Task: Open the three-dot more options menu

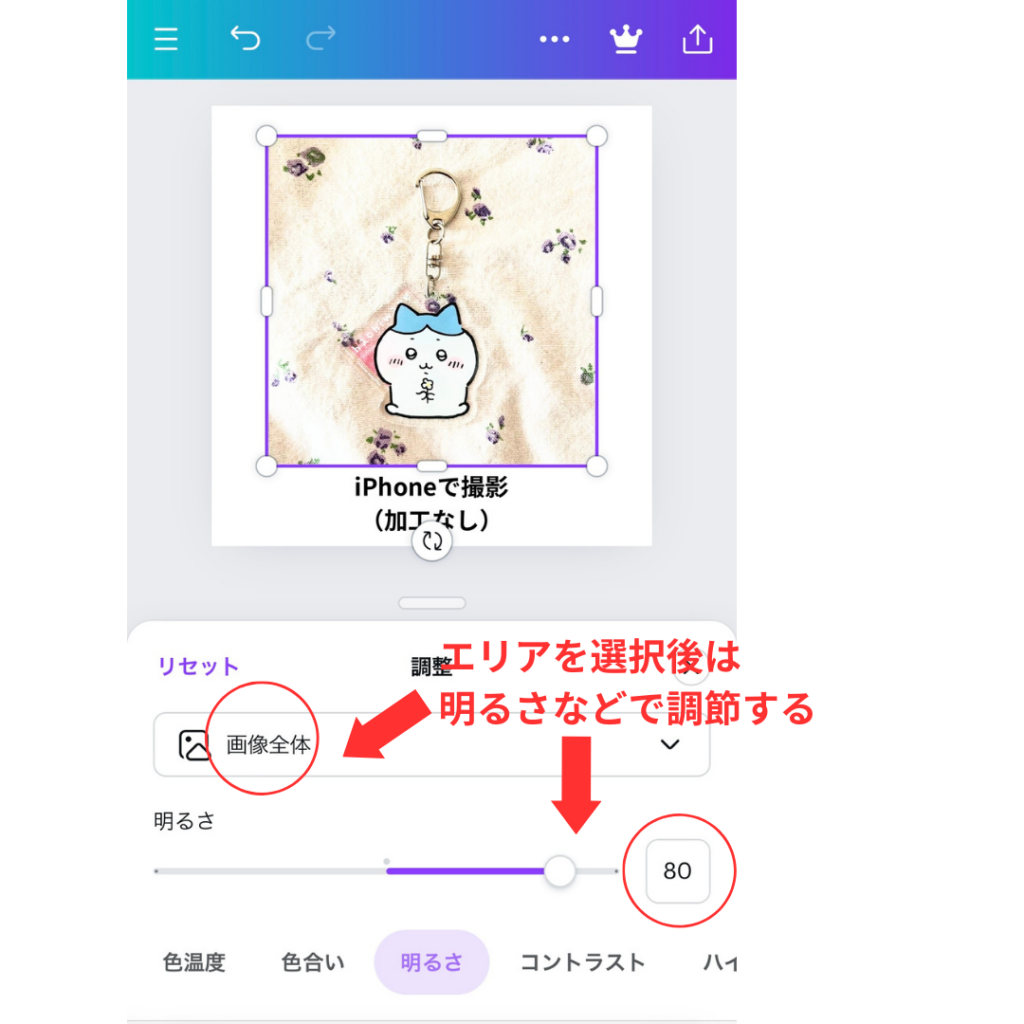Action: pos(554,39)
